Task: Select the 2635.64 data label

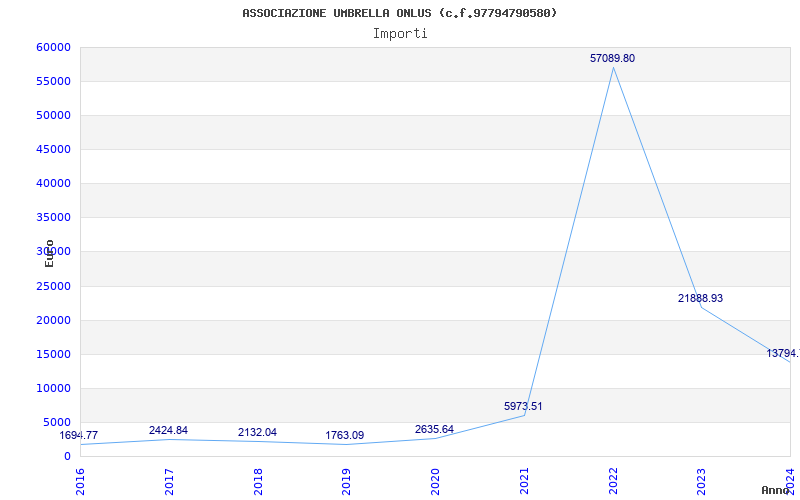Action: click(x=434, y=430)
